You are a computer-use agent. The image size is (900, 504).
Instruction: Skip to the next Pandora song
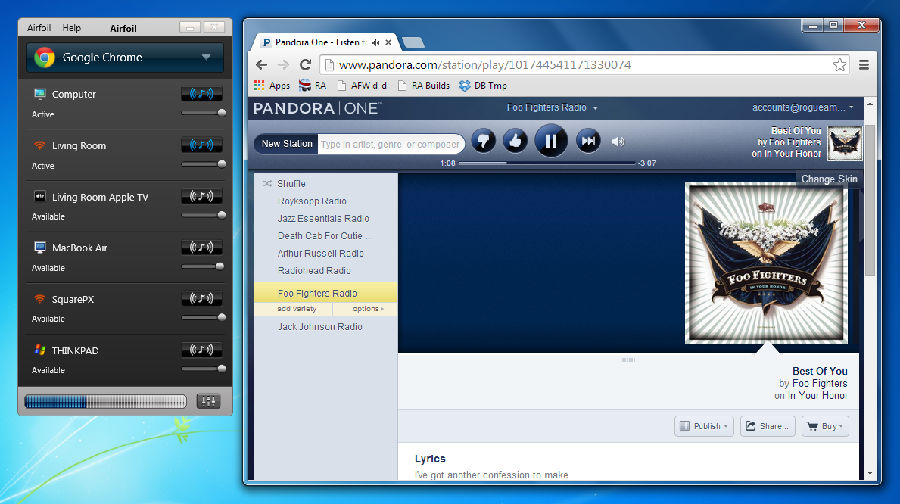588,141
